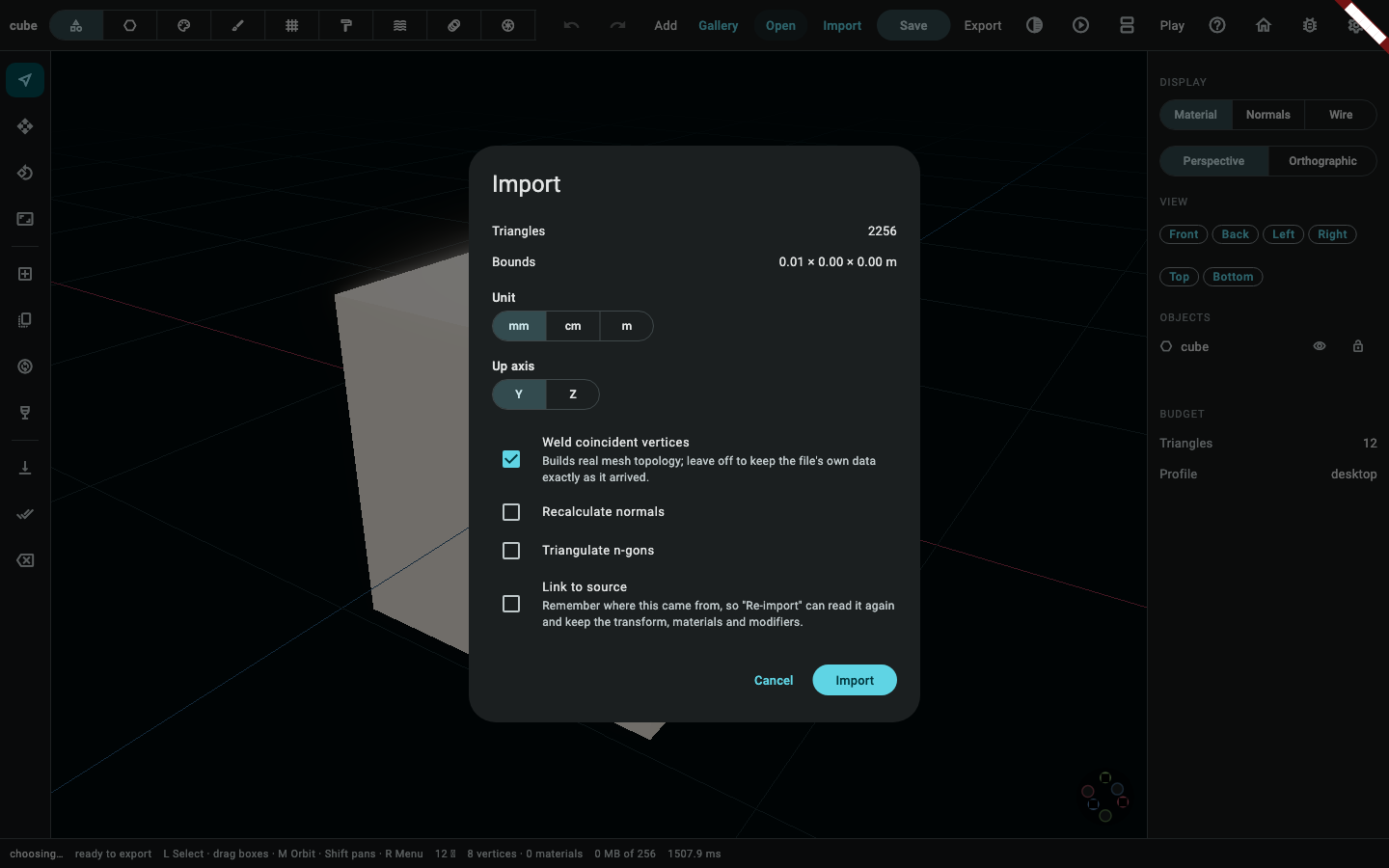Image resolution: width=1389 pixels, height=868 pixels.
Task: Select the move tool in sidebar
Action: pos(25,126)
